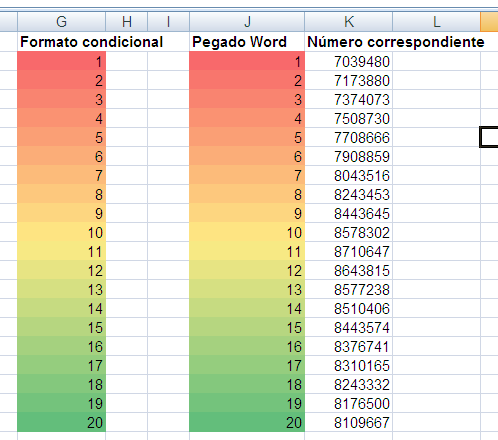Select cell with value 15 in column J
Image resolution: width=498 pixels, height=440 pixels.
[x=247, y=327]
